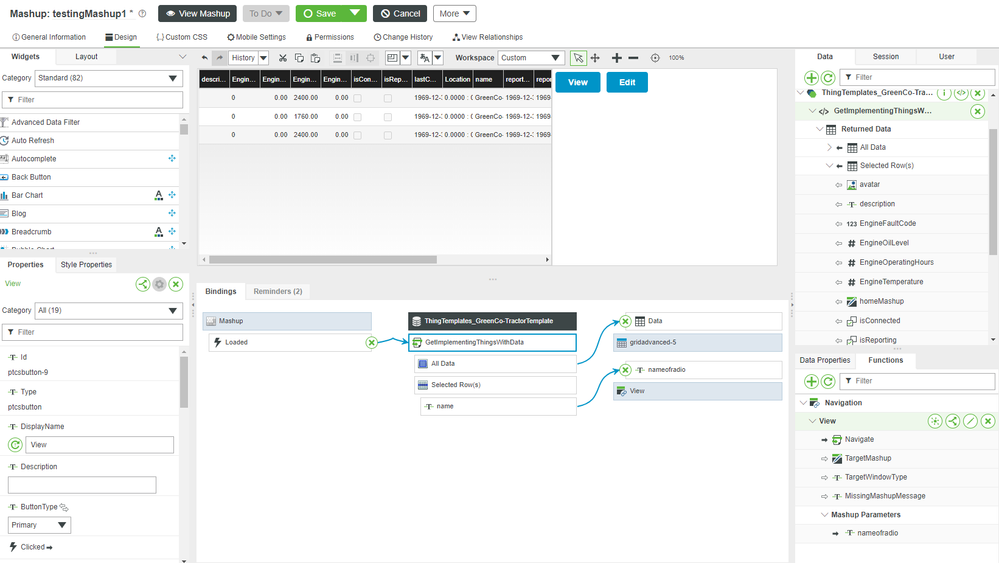Image resolution: width=999 pixels, height=563 pixels.
Task: Open the Workspace Custom dropdown
Action: [531, 58]
